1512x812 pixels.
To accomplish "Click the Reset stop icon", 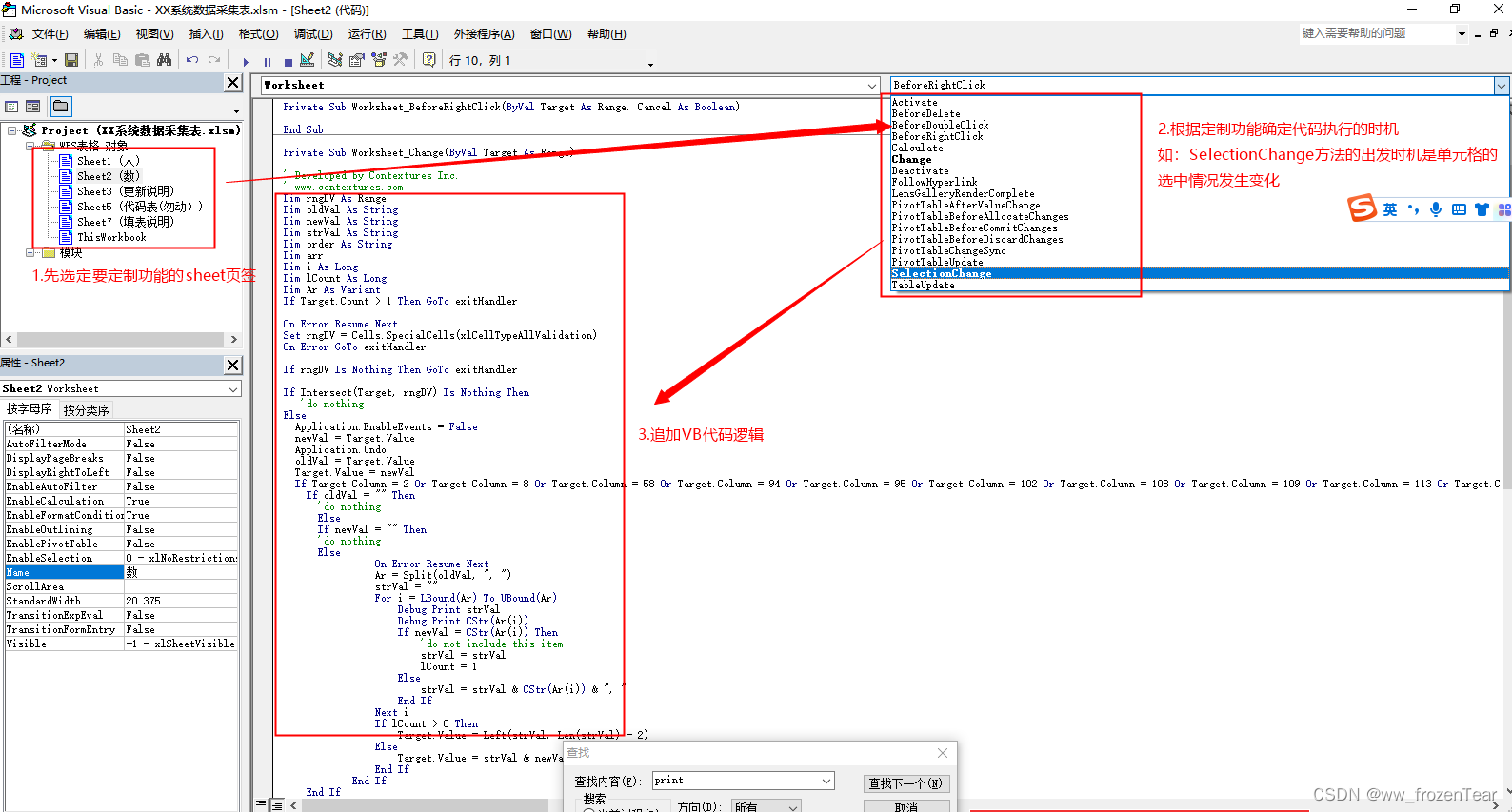I will pyautogui.click(x=288, y=61).
